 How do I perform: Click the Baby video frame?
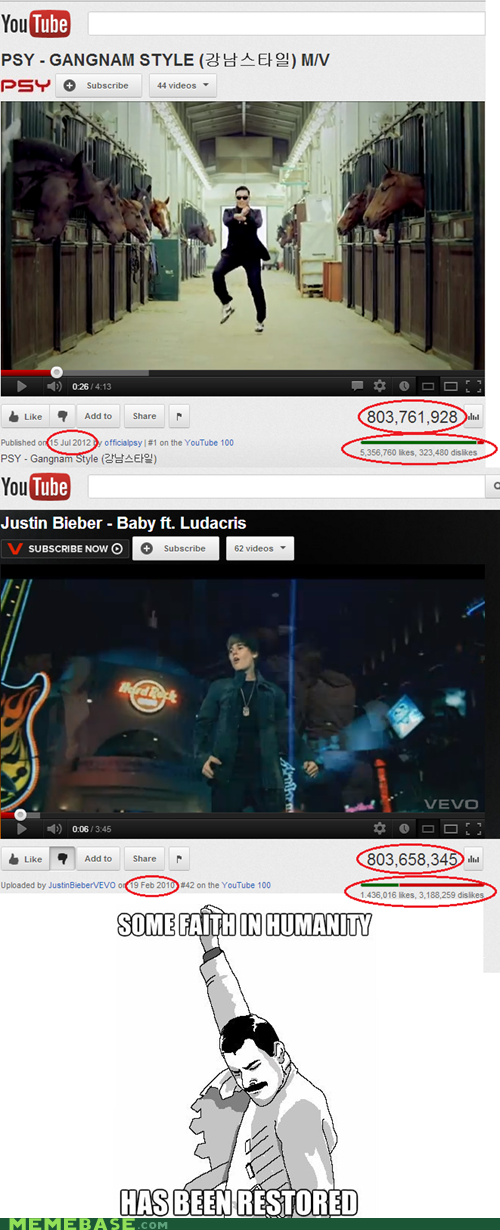242,695
